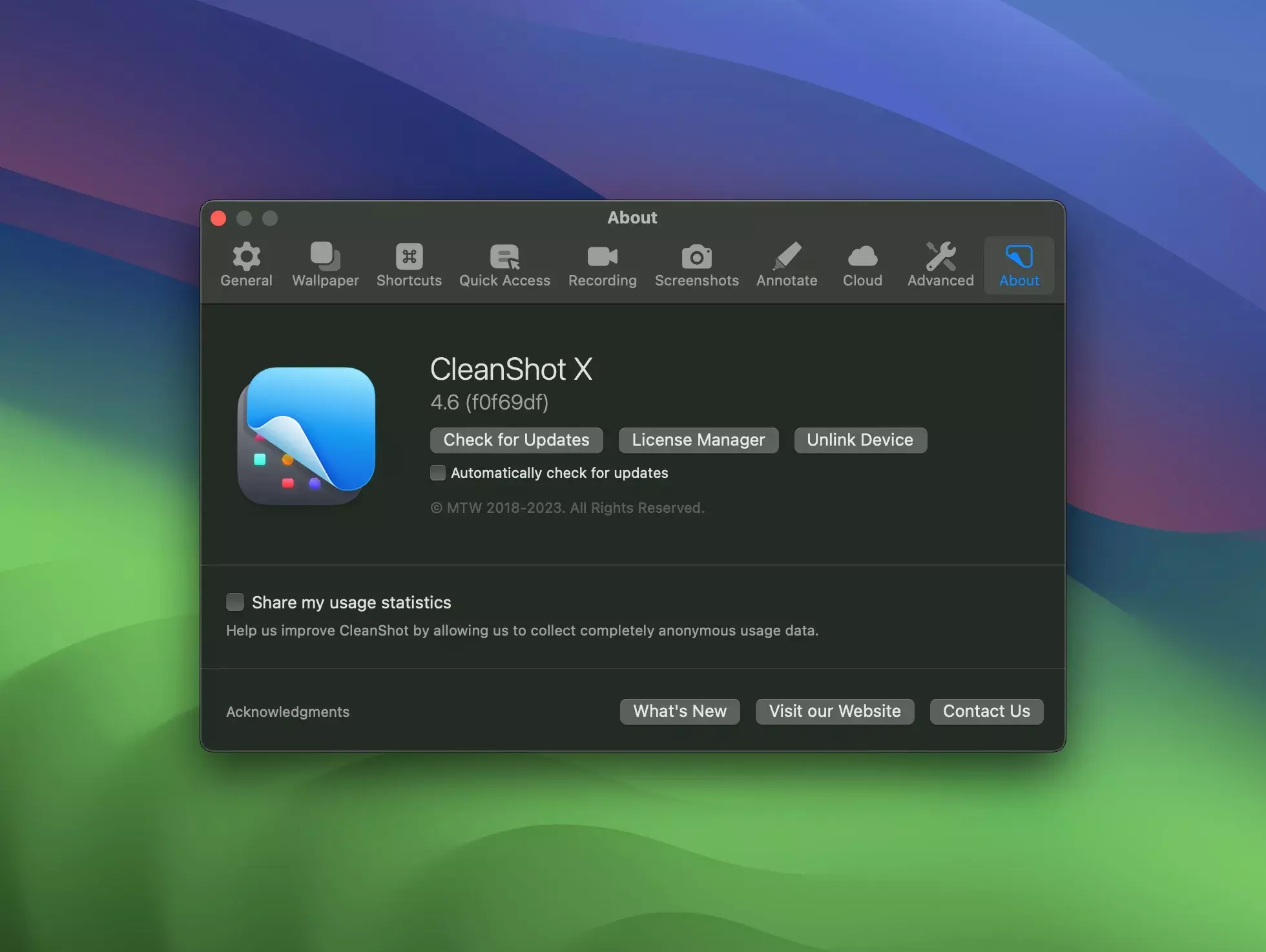Open the License Manager
Screen dimensions: 1266x952
pos(698,440)
